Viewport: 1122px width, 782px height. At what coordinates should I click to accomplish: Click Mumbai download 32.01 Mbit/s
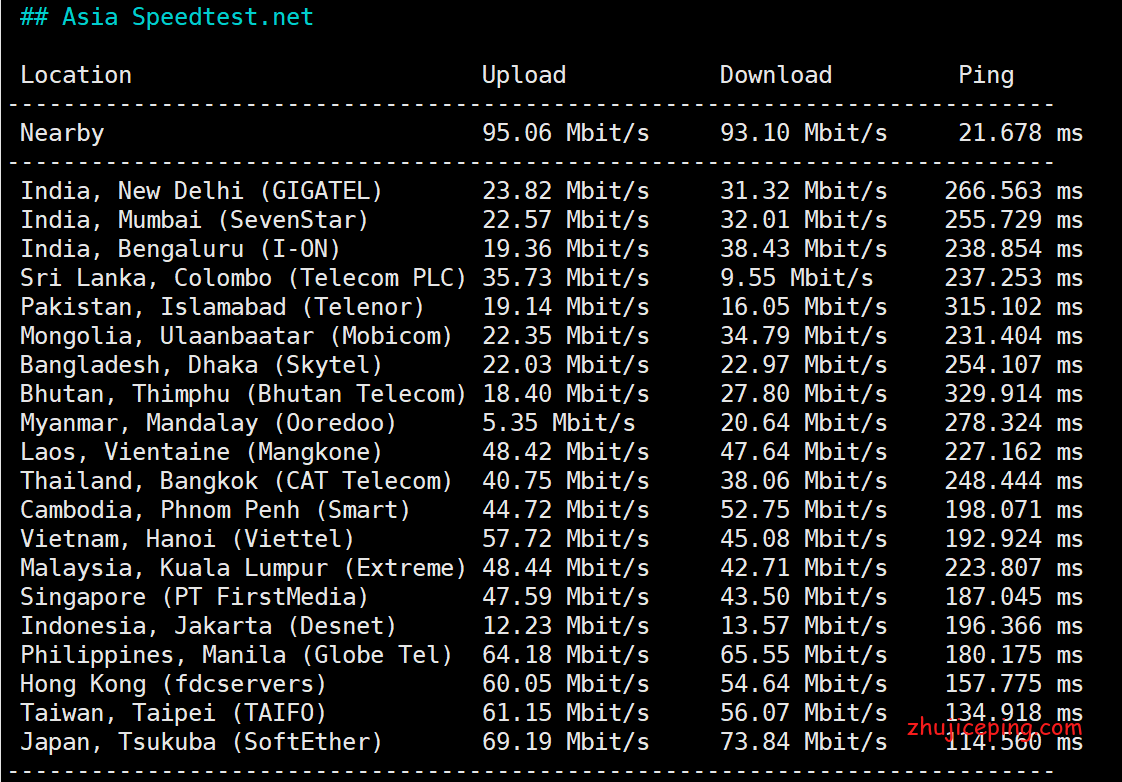coord(804,220)
